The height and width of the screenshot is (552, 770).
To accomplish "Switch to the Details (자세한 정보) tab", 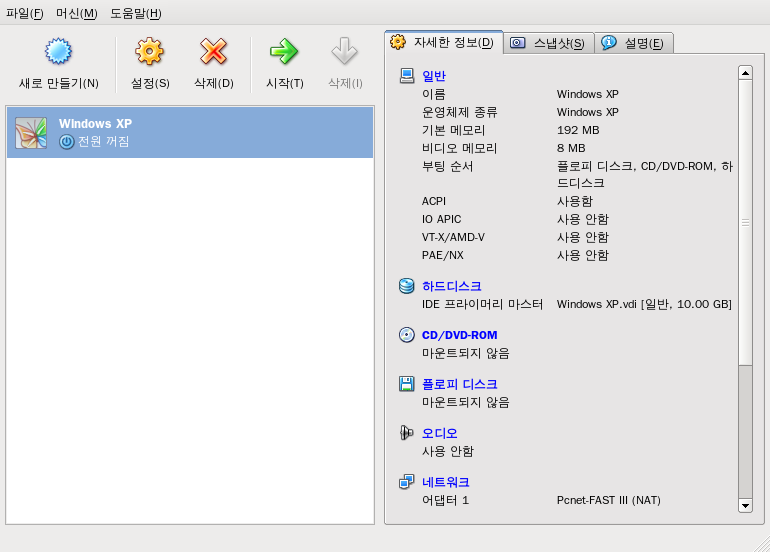I will [x=443, y=42].
